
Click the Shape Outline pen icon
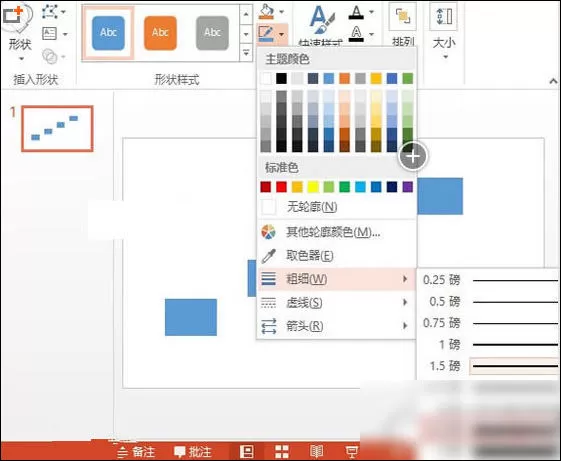267,34
